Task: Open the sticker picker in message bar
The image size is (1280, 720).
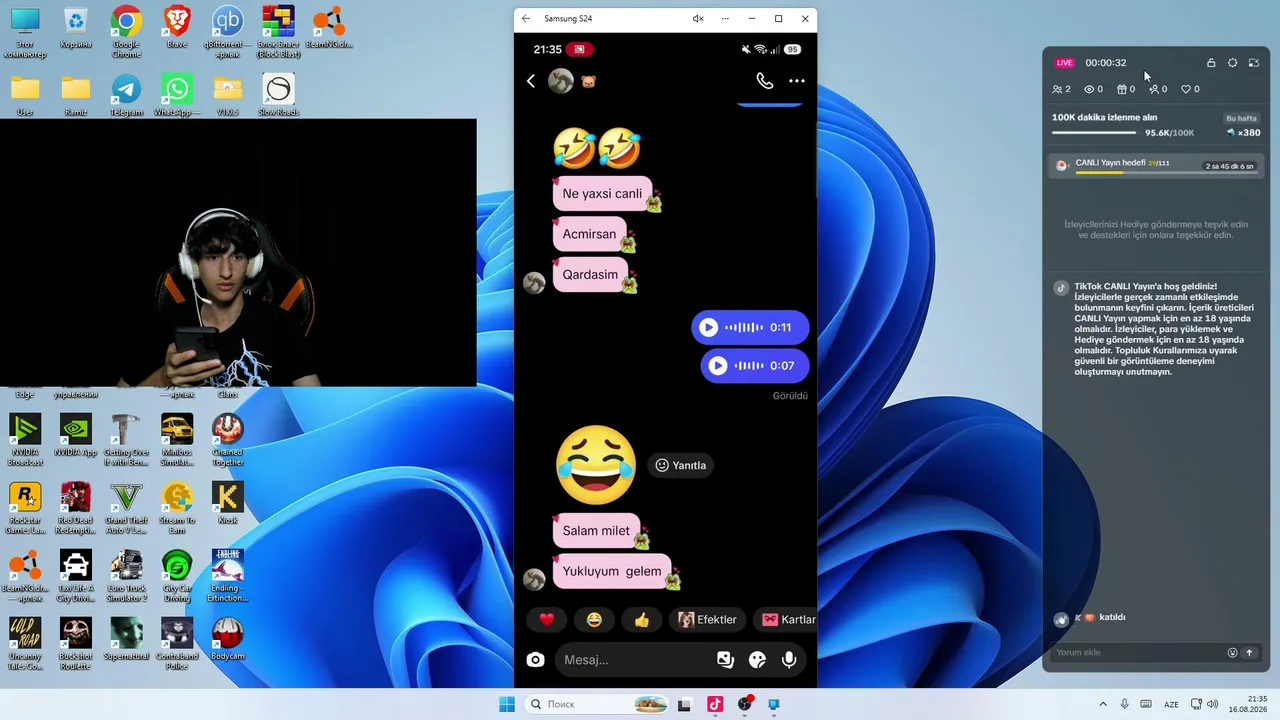Action: [x=757, y=660]
